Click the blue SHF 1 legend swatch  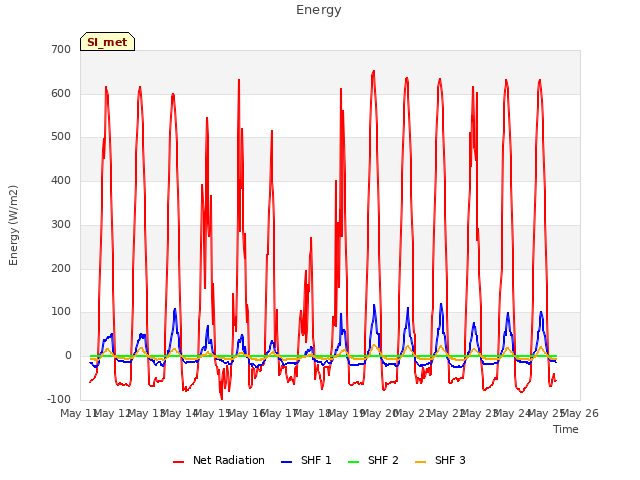[287, 462]
